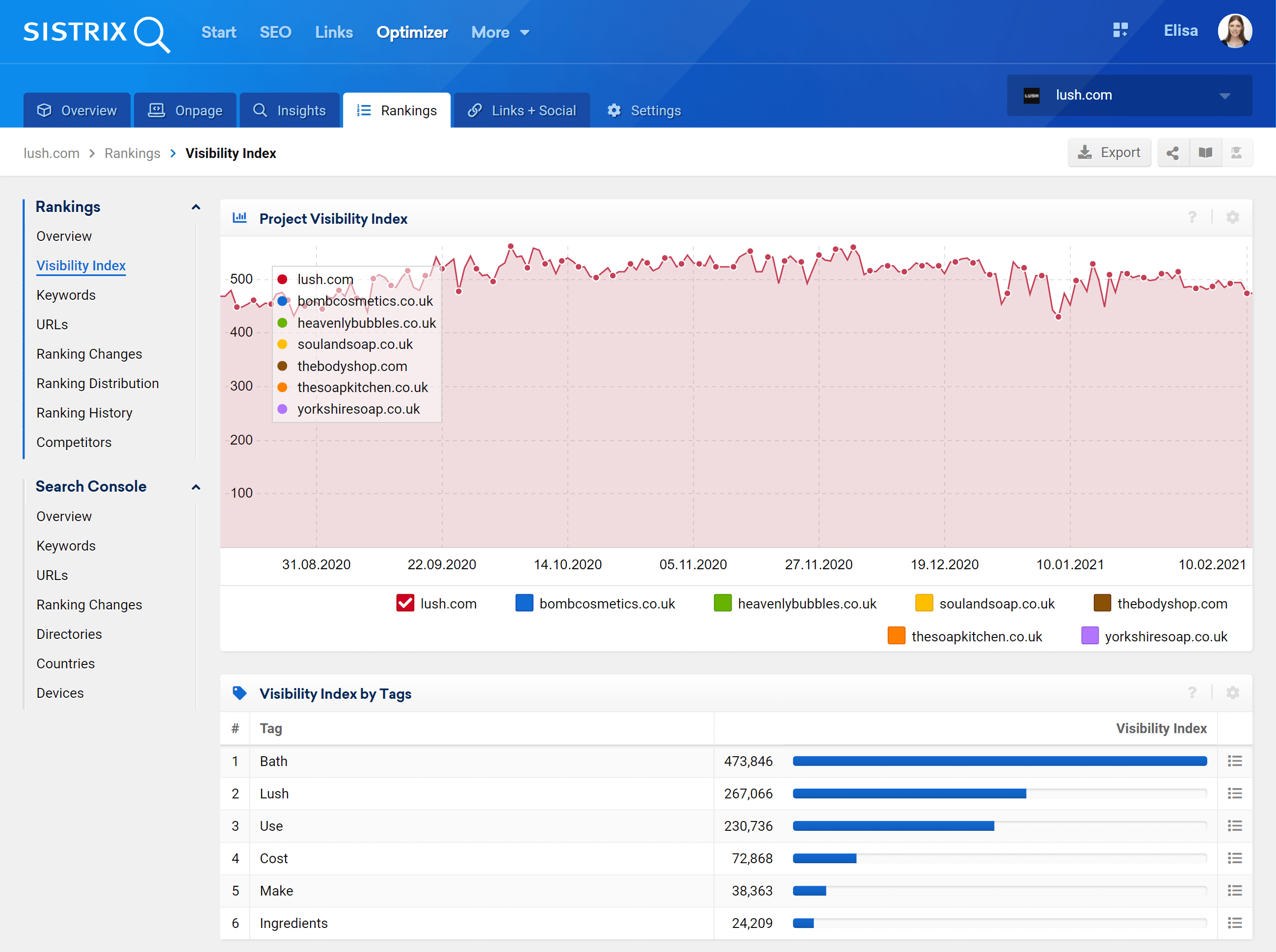
Task: Collapse the Search Console sidebar section
Action: coord(196,487)
